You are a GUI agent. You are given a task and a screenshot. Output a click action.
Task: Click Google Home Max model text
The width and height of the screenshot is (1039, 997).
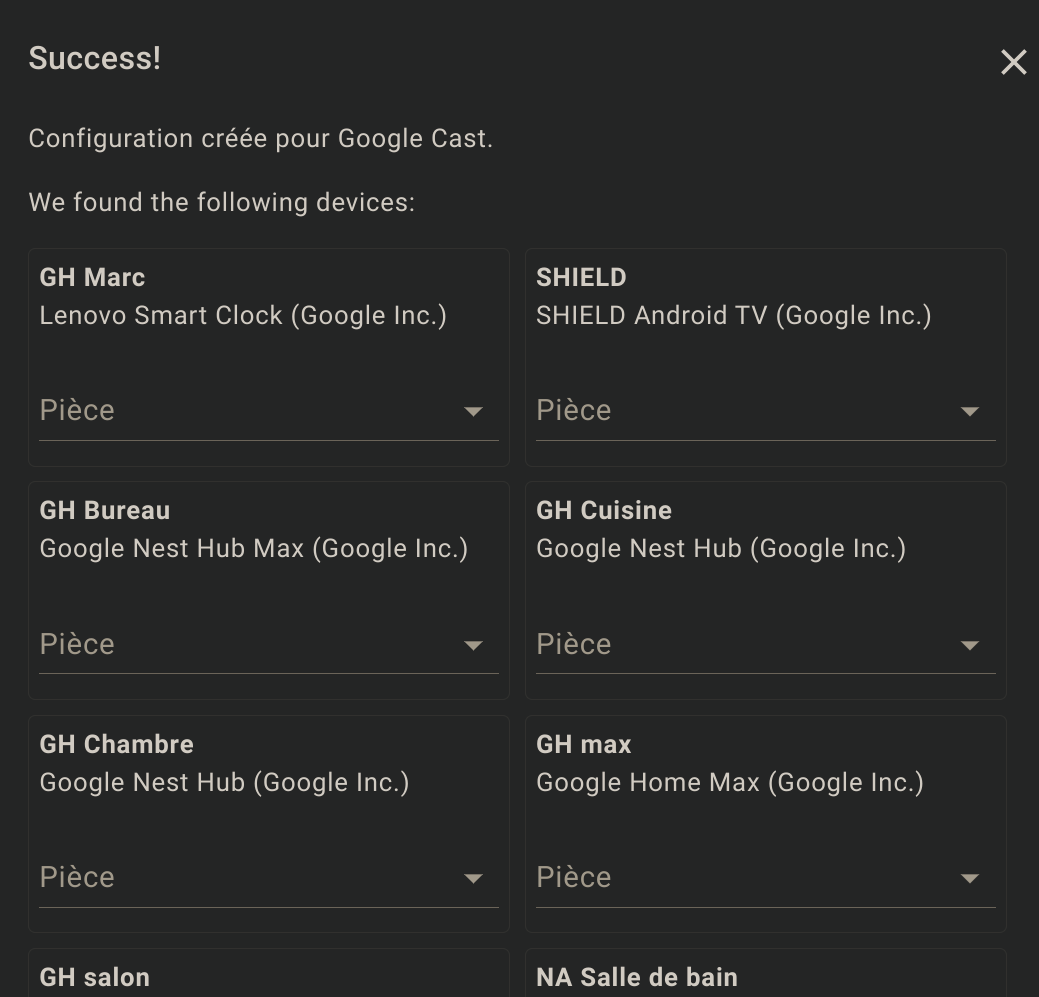click(730, 782)
